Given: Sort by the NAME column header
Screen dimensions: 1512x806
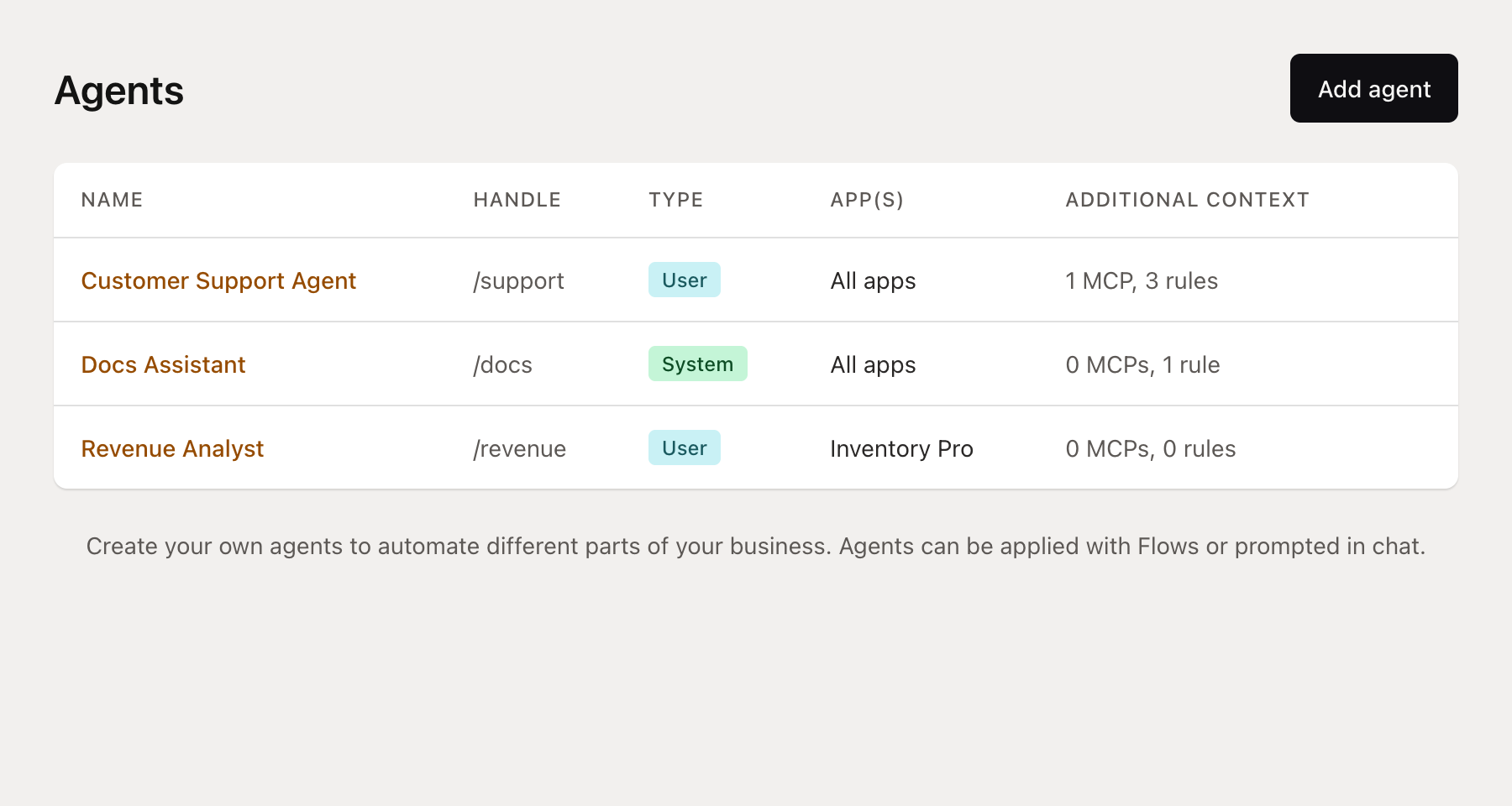Looking at the screenshot, I should pyautogui.click(x=112, y=200).
